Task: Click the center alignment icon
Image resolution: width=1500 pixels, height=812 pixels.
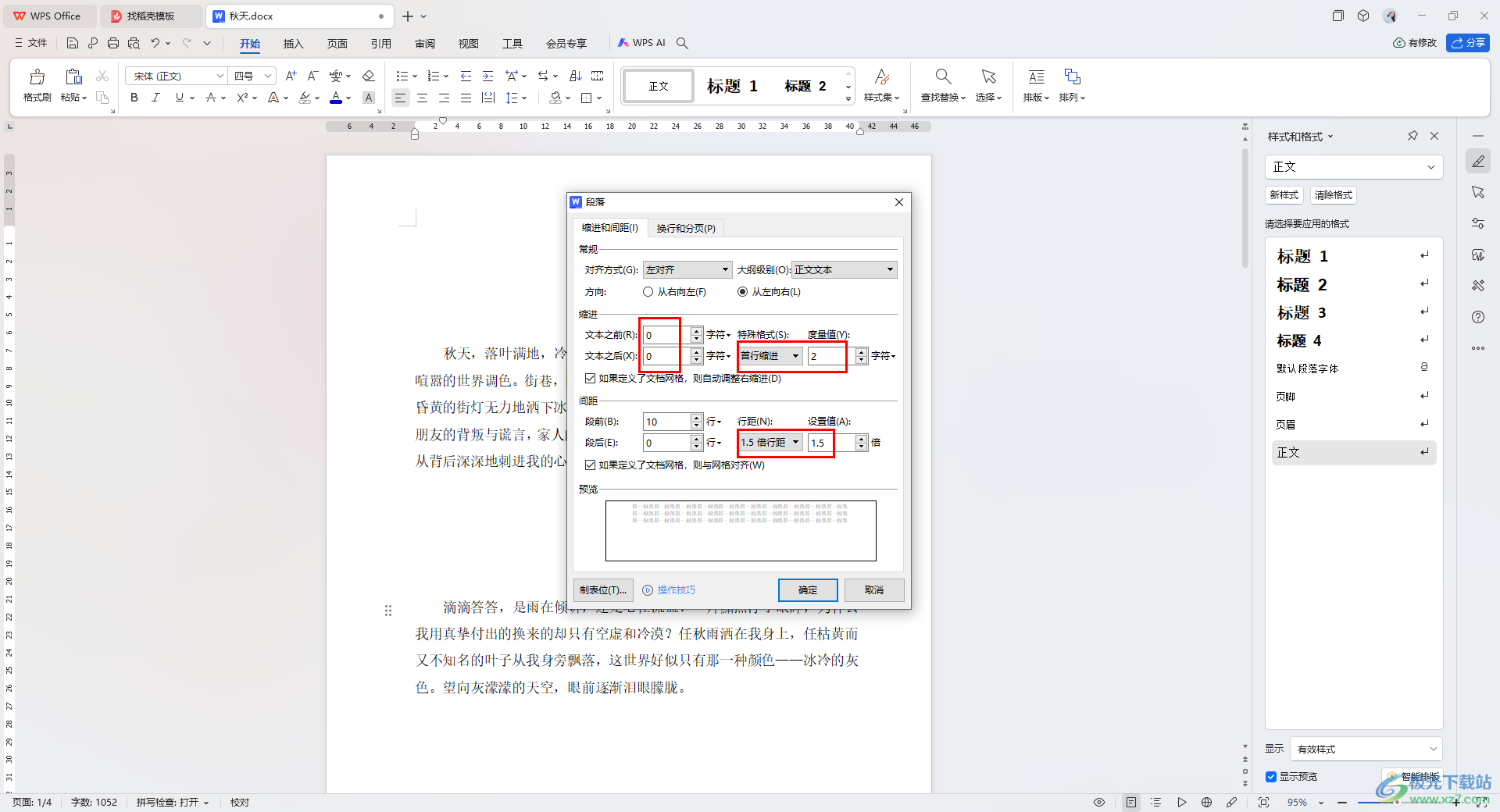Action: [422, 98]
